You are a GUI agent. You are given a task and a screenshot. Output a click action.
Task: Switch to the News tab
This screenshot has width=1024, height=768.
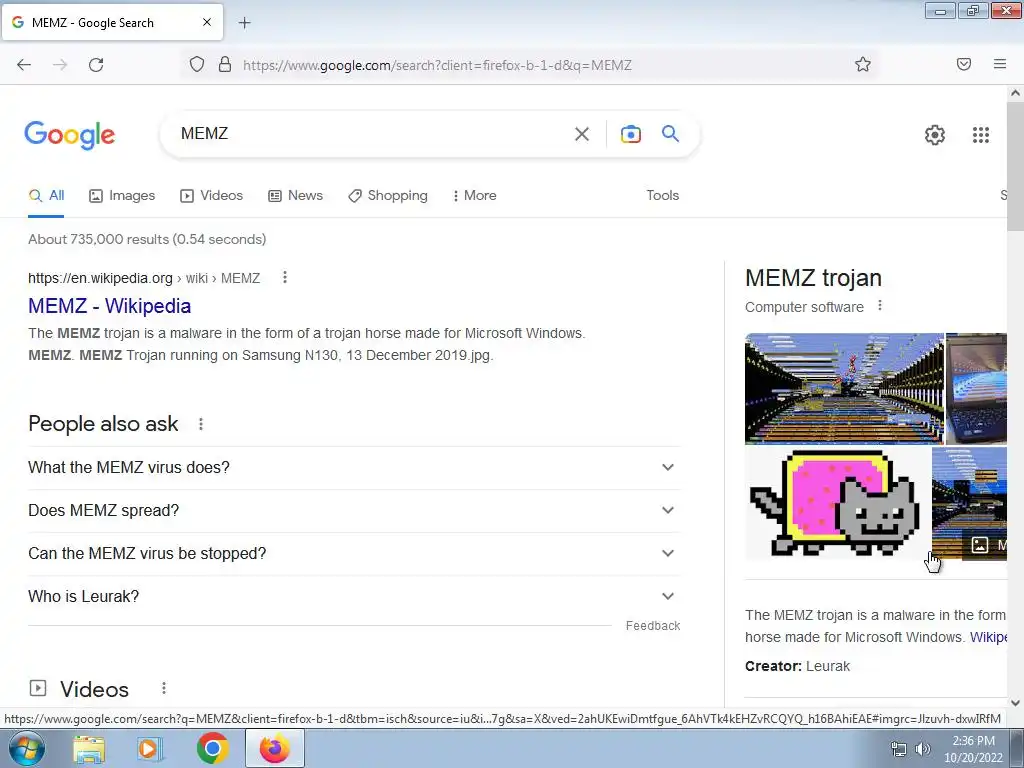click(x=295, y=195)
